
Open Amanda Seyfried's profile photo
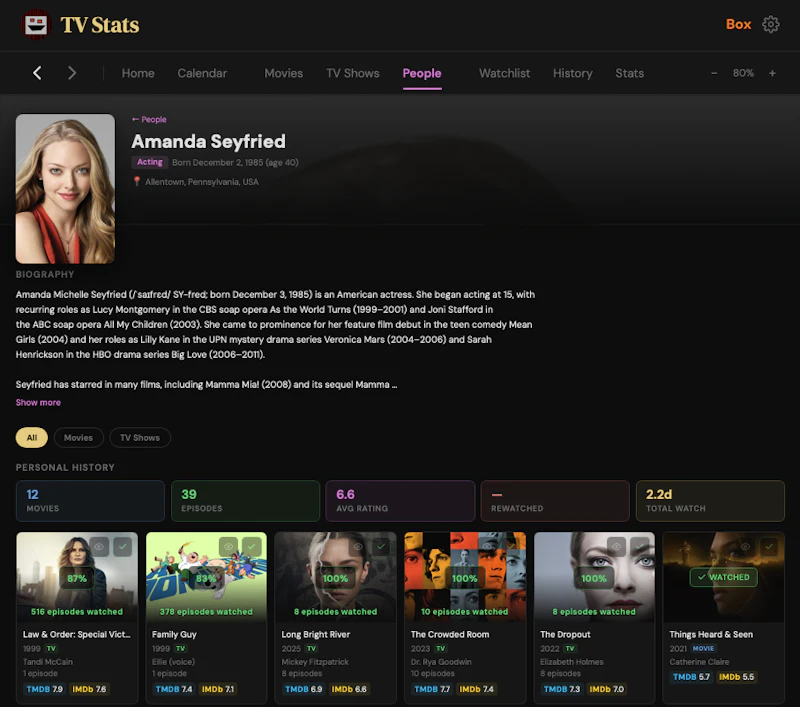65,189
